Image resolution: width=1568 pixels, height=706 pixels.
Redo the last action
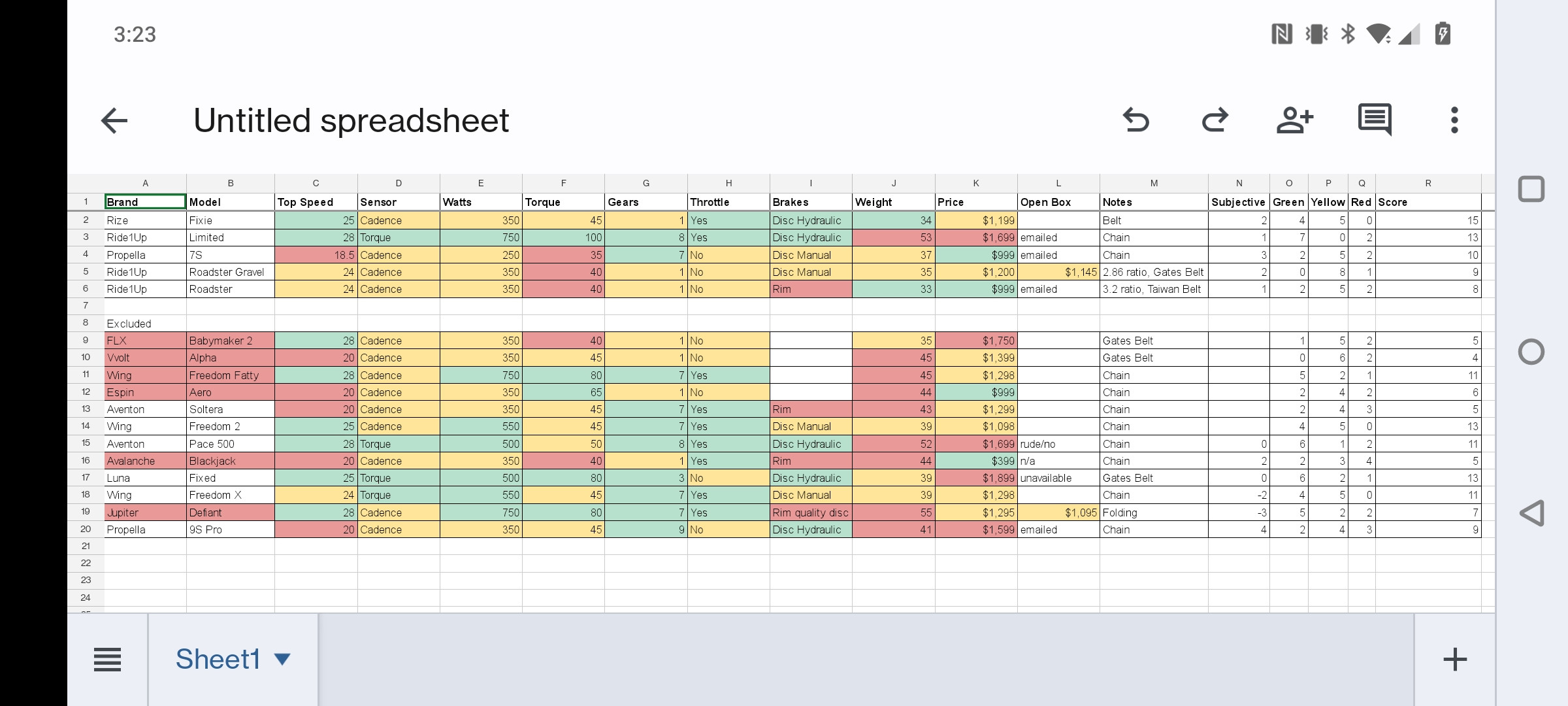1215,120
